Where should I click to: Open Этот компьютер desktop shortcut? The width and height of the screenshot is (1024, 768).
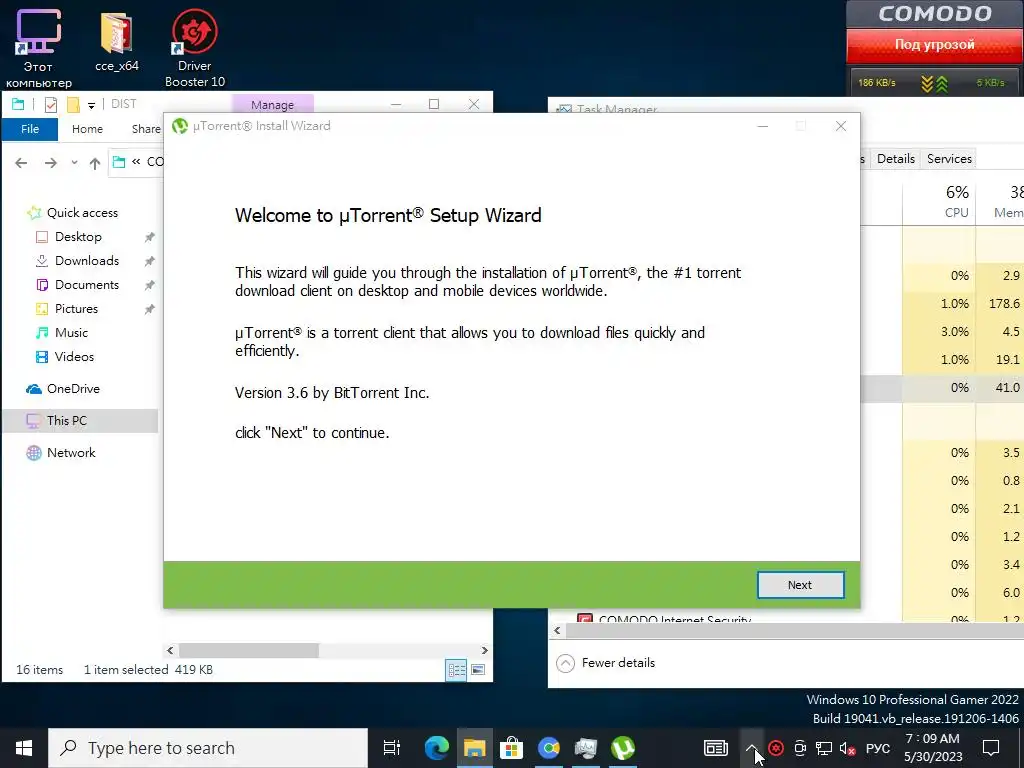coord(39,50)
